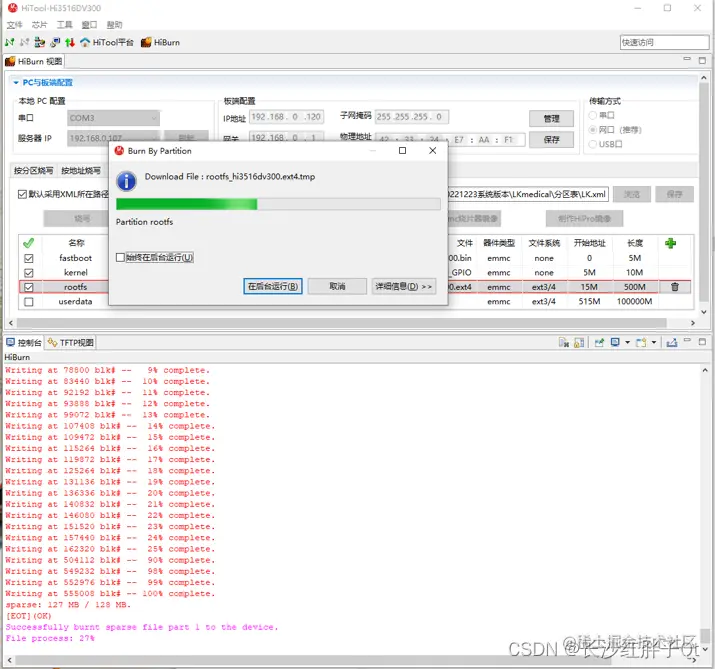This screenshot has height=669, width=715.
Task: Click the open new console icon
Action: pyautogui.click(x=641, y=342)
